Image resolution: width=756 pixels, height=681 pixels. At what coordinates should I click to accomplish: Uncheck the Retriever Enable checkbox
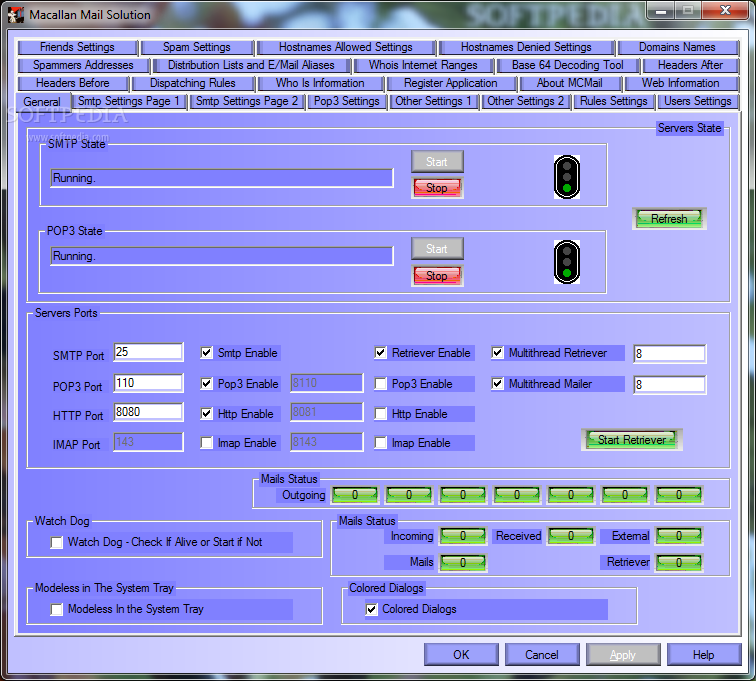coord(380,353)
